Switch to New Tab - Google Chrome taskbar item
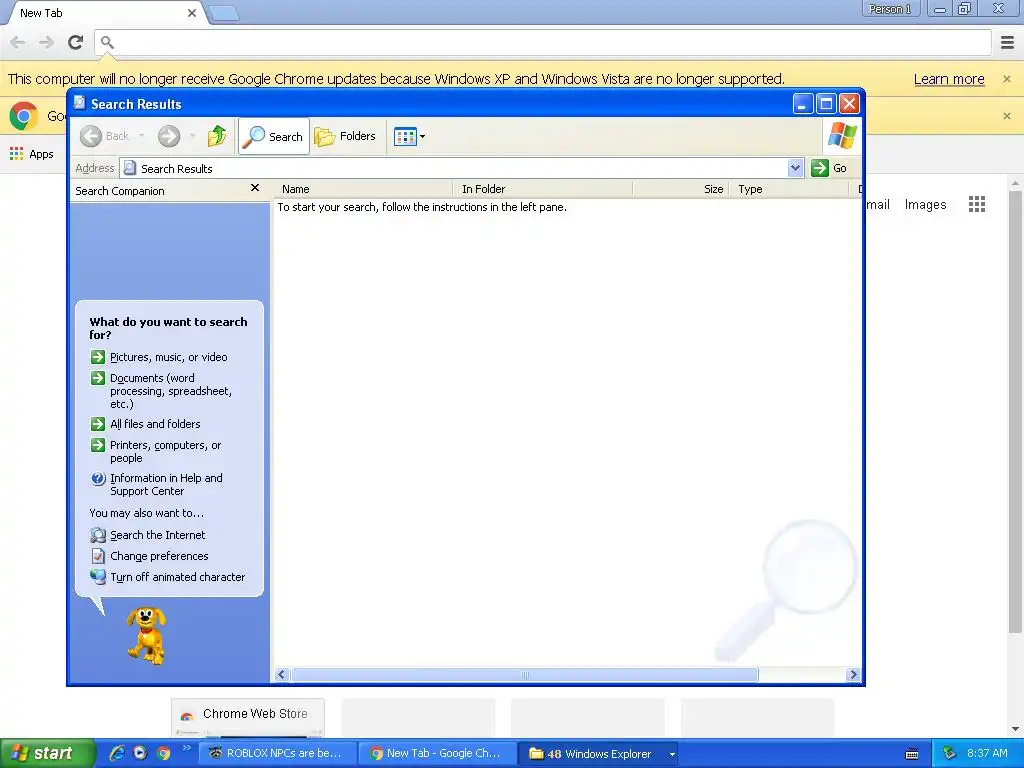The width and height of the screenshot is (1024, 768). pos(436,754)
